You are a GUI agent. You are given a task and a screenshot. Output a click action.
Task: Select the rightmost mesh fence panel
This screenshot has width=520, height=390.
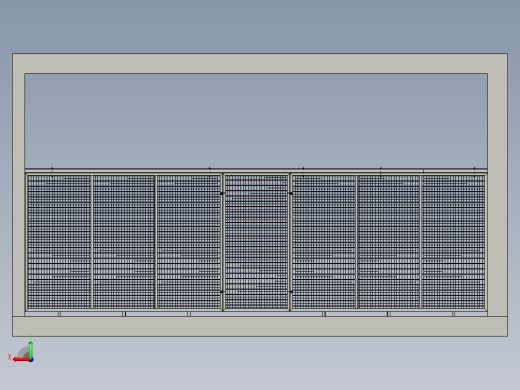tap(453, 242)
